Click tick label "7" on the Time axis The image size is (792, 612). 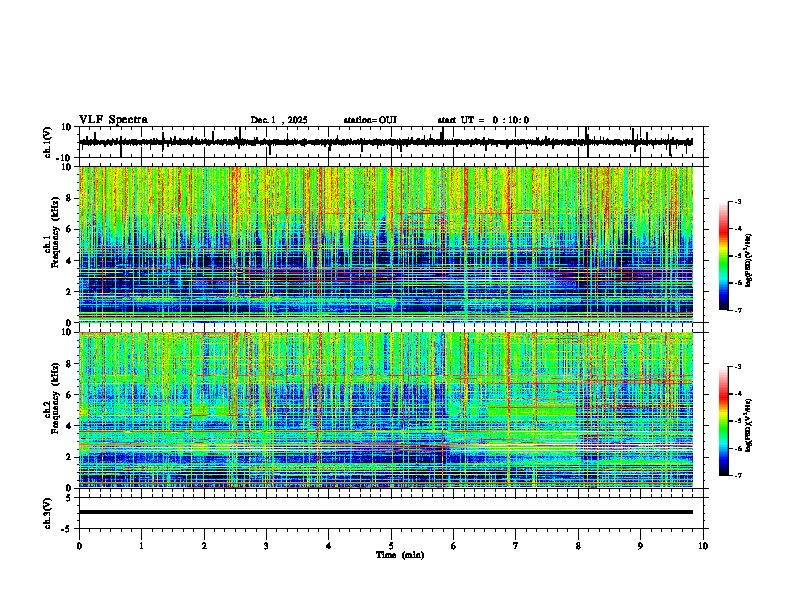click(x=515, y=546)
